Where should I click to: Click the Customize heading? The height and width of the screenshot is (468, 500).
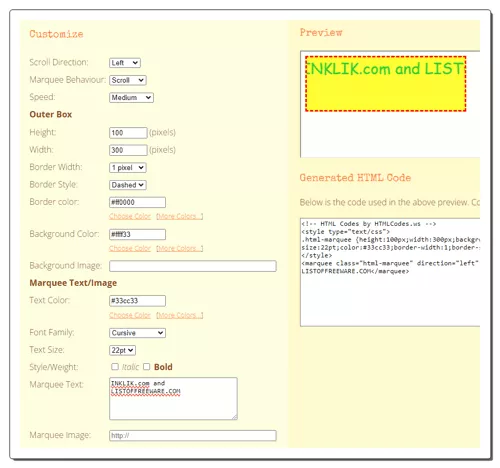pyautogui.click(x=56, y=34)
